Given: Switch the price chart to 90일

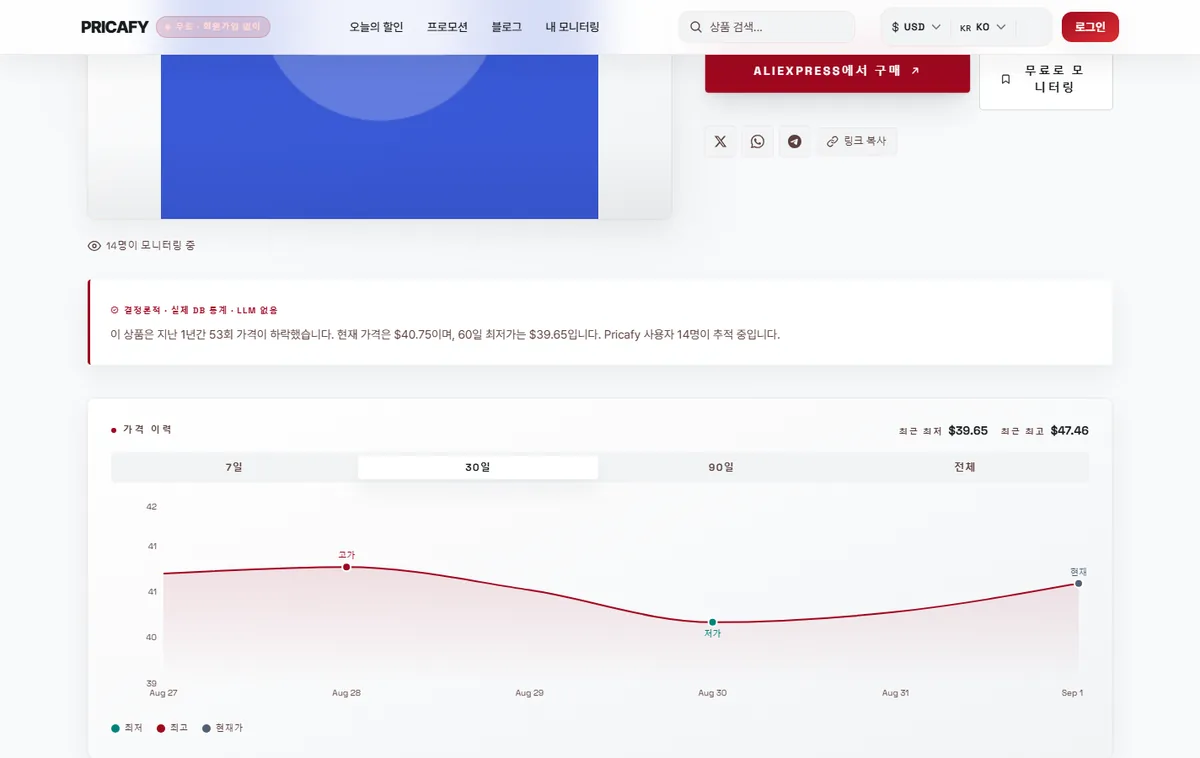Looking at the screenshot, I should [721, 467].
